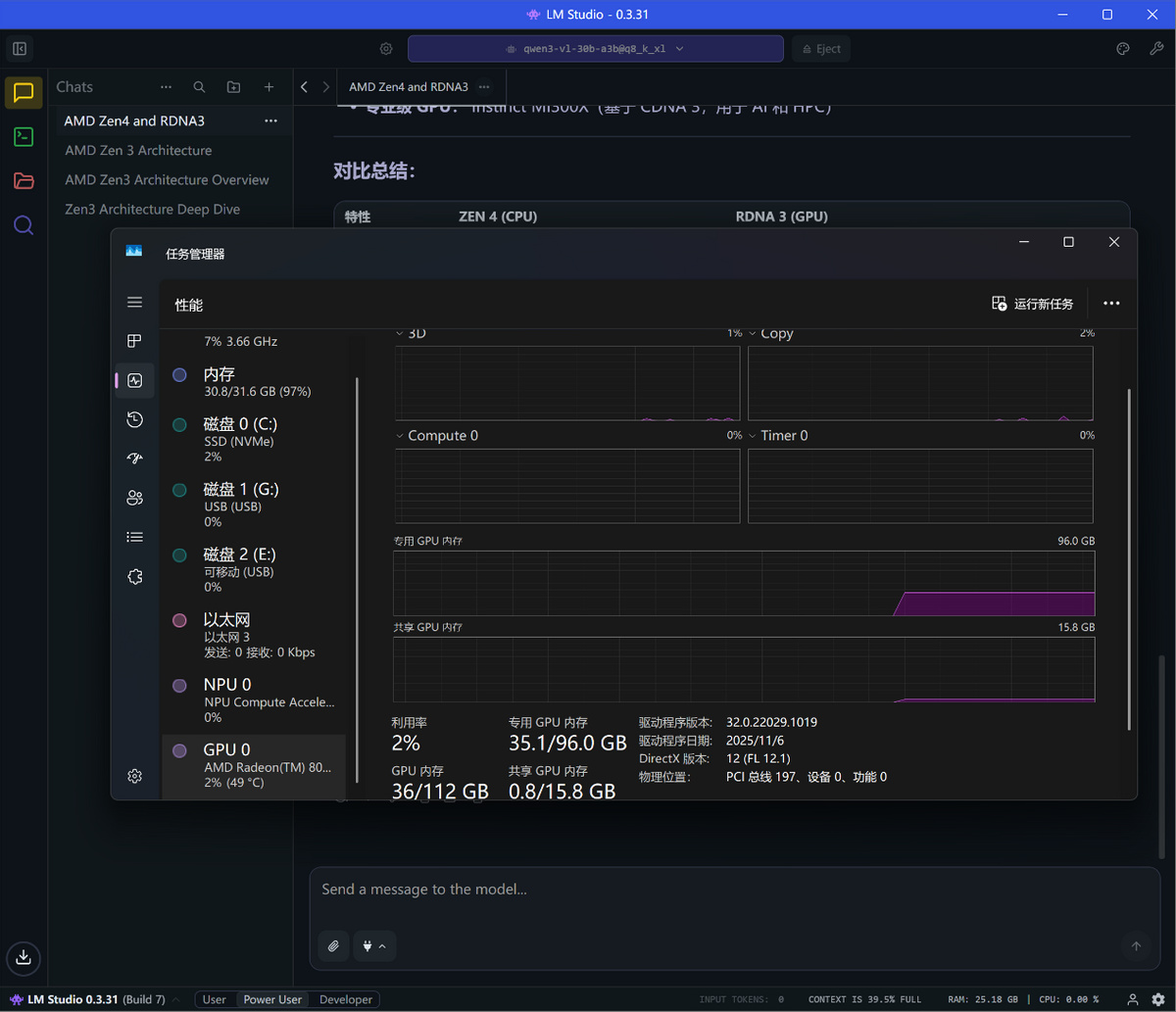Viewport: 1176px width, 1012px height.
Task: Open App history page in Task Manager
Action: pos(135,419)
